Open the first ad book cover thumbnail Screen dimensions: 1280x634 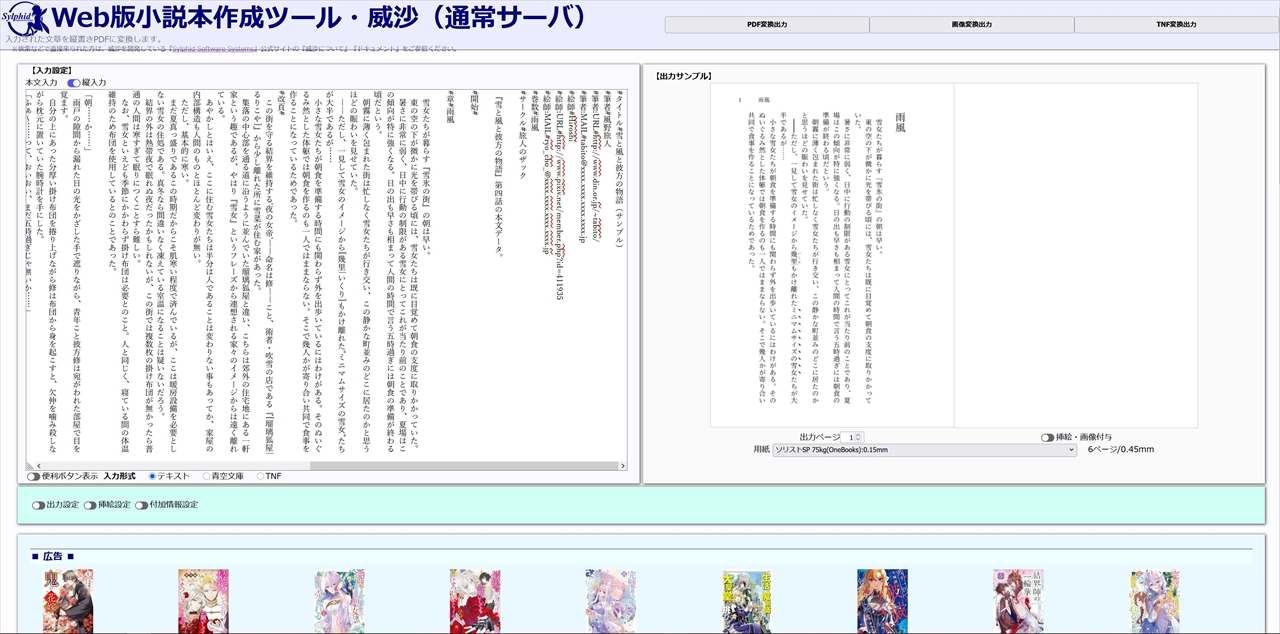tap(68, 601)
